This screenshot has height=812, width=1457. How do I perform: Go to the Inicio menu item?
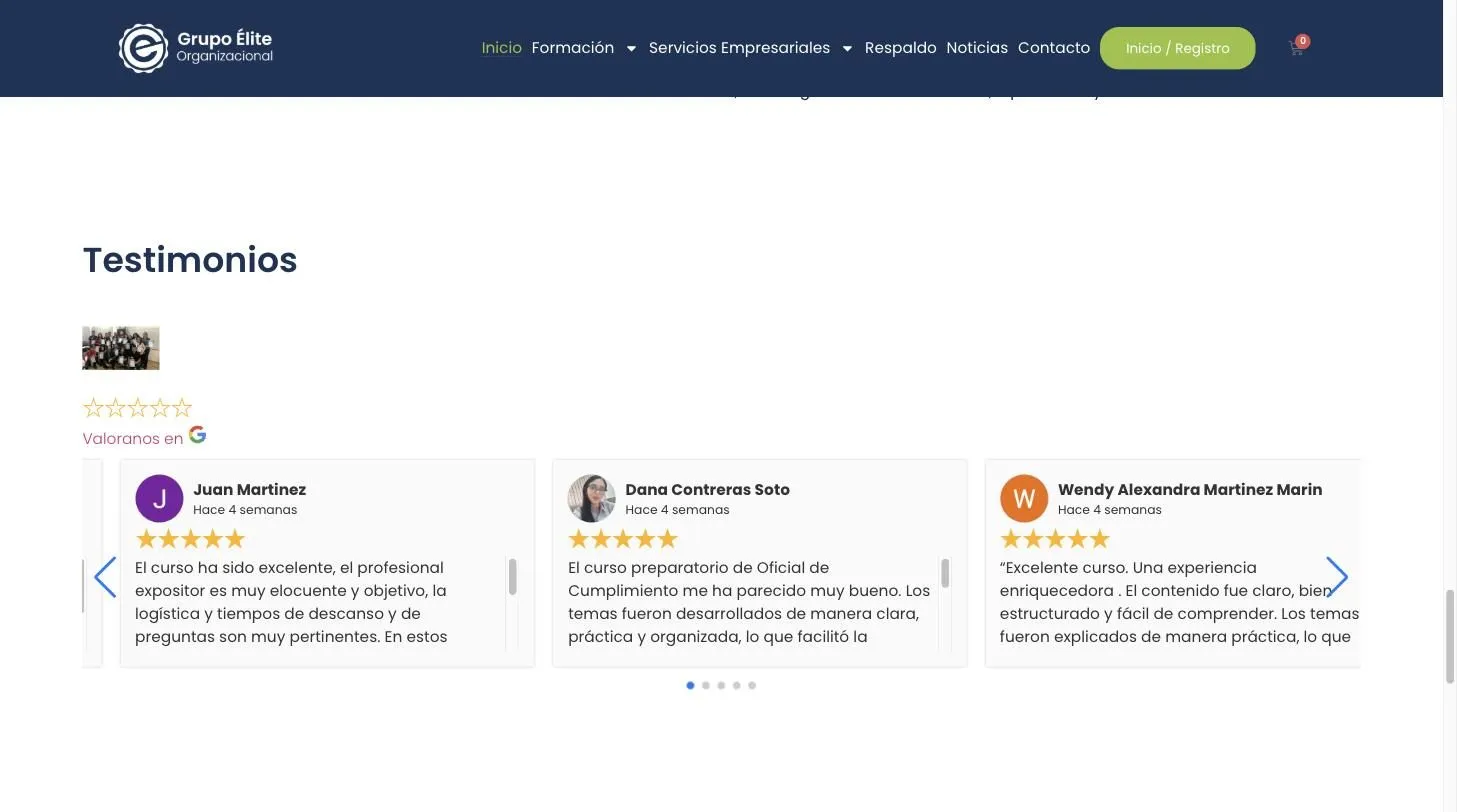point(502,48)
